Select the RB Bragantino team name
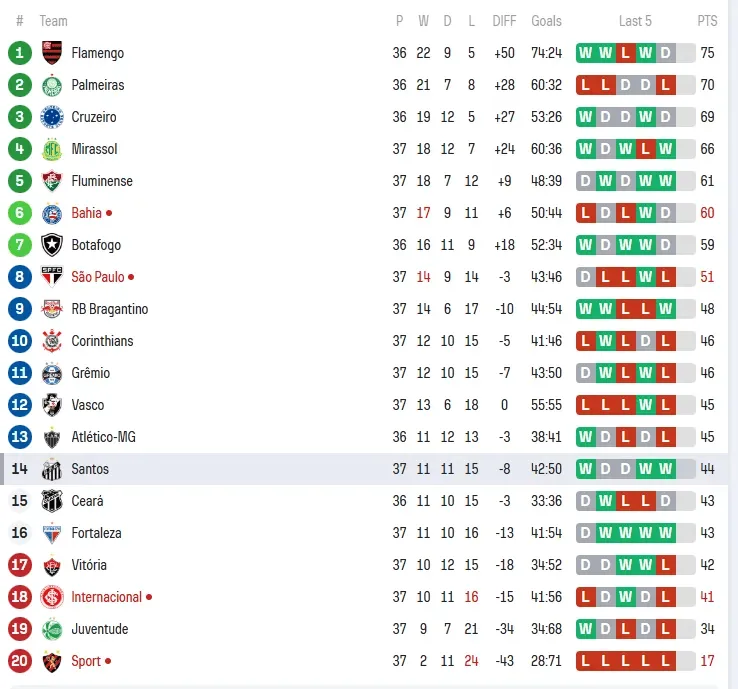The width and height of the screenshot is (738, 689). (109, 309)
